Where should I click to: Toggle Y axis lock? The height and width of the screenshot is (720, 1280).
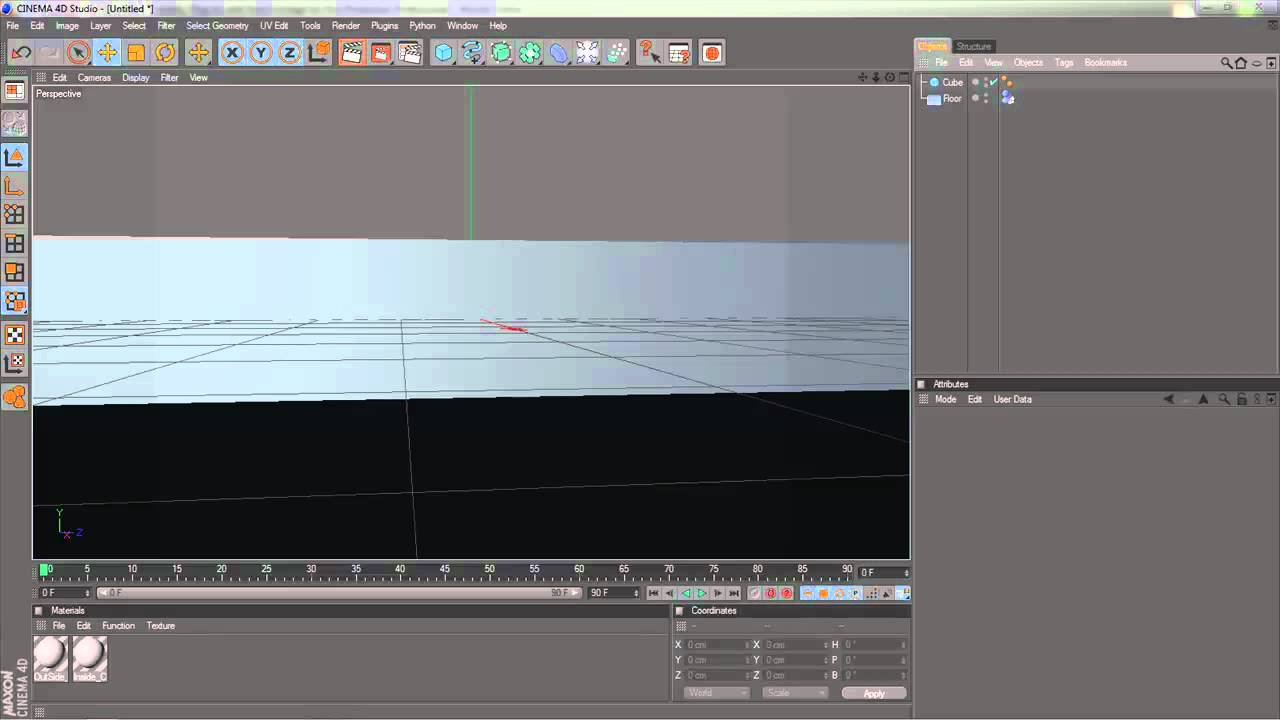[261, 53]
